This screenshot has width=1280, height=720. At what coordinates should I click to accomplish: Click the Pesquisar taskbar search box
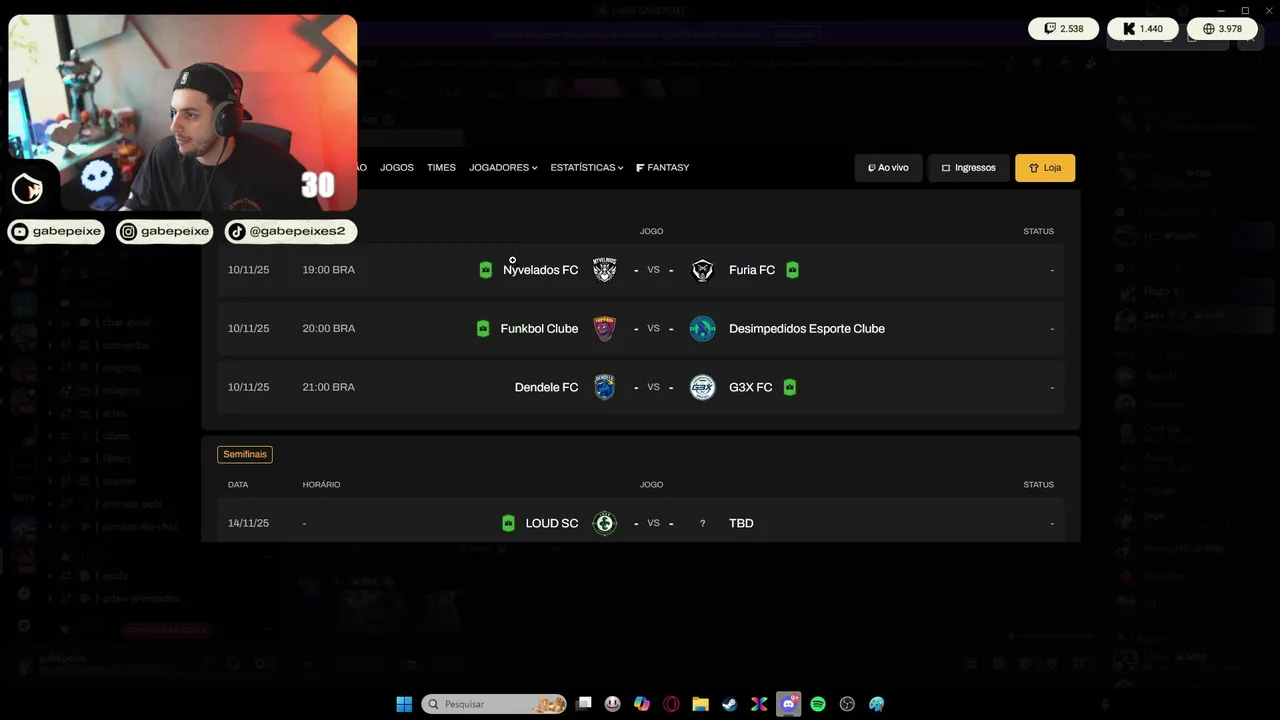tap(494, 704)
